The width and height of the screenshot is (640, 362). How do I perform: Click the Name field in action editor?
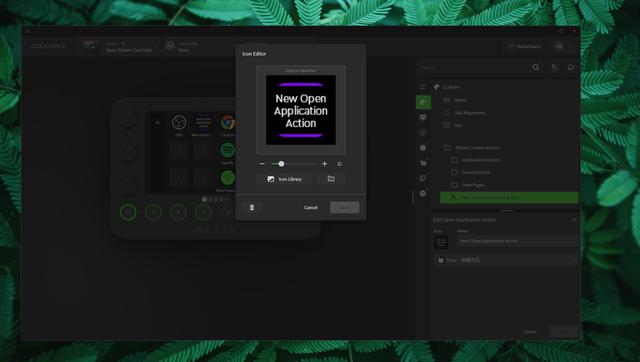[x=517, y=241]
